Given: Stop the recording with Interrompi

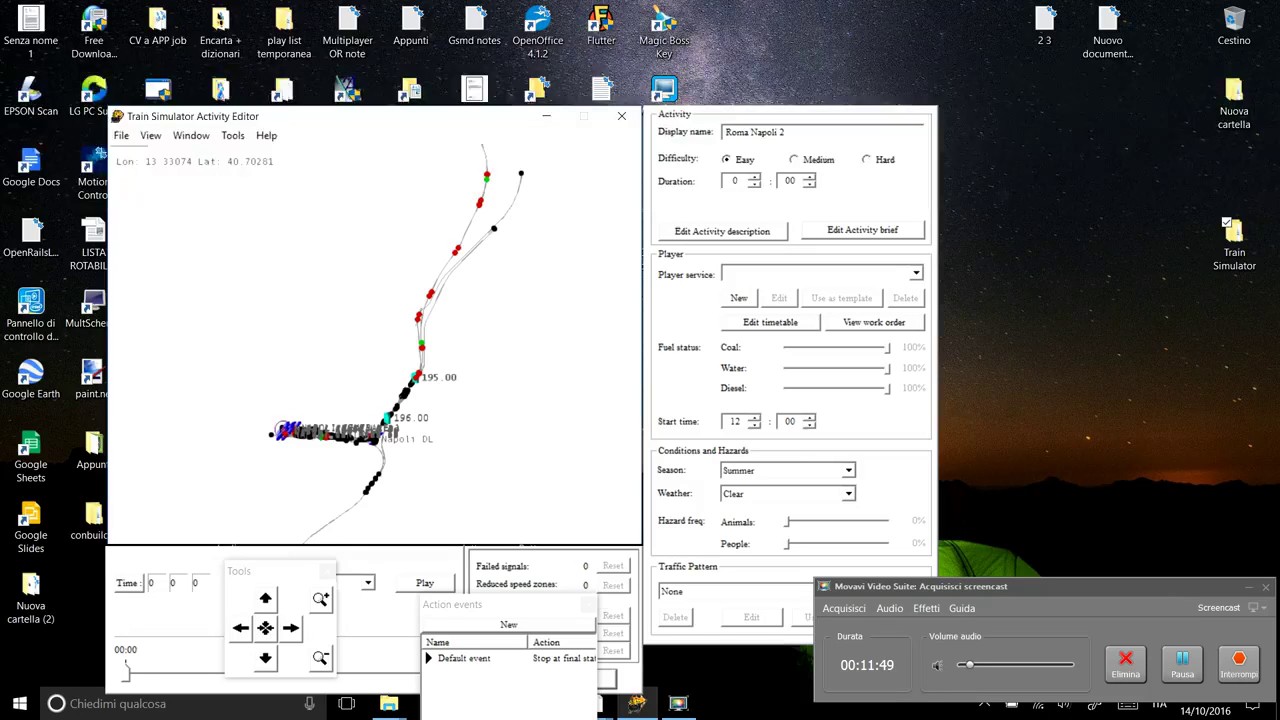Looking at the screenshot, I should click(x=1239, y=664).
